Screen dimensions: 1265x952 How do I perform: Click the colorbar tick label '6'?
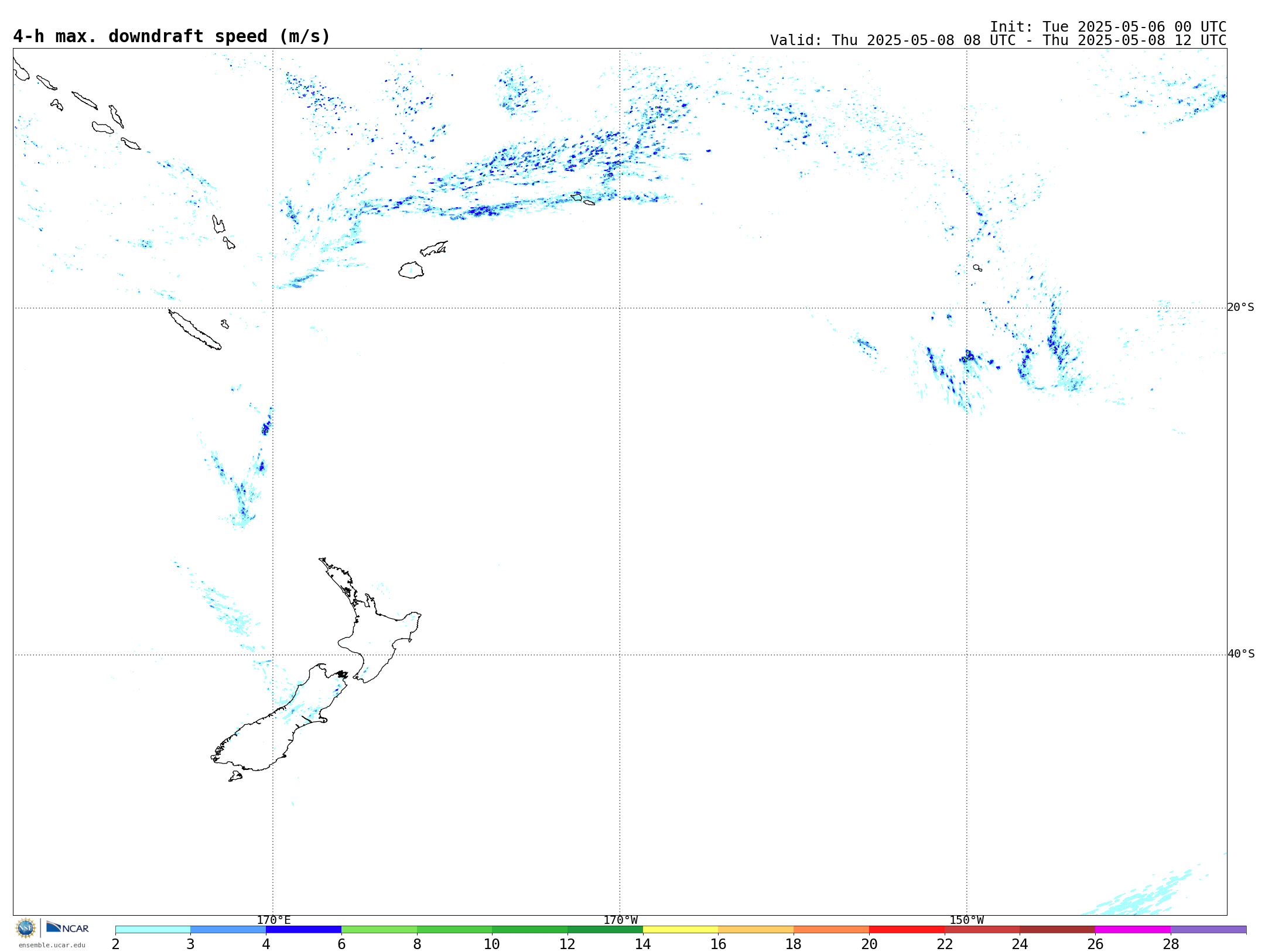pos(341,944)
